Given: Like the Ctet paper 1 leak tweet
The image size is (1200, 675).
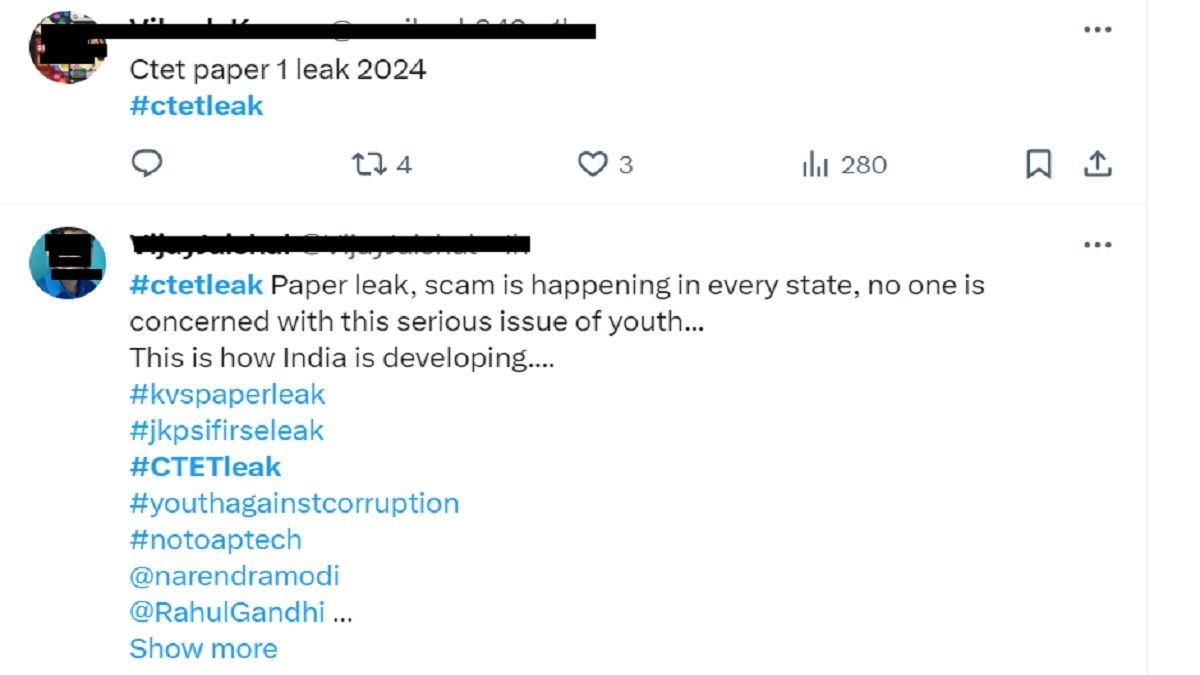Looking at the screenshot, I should pyautogui.click(x=594, y=164).
